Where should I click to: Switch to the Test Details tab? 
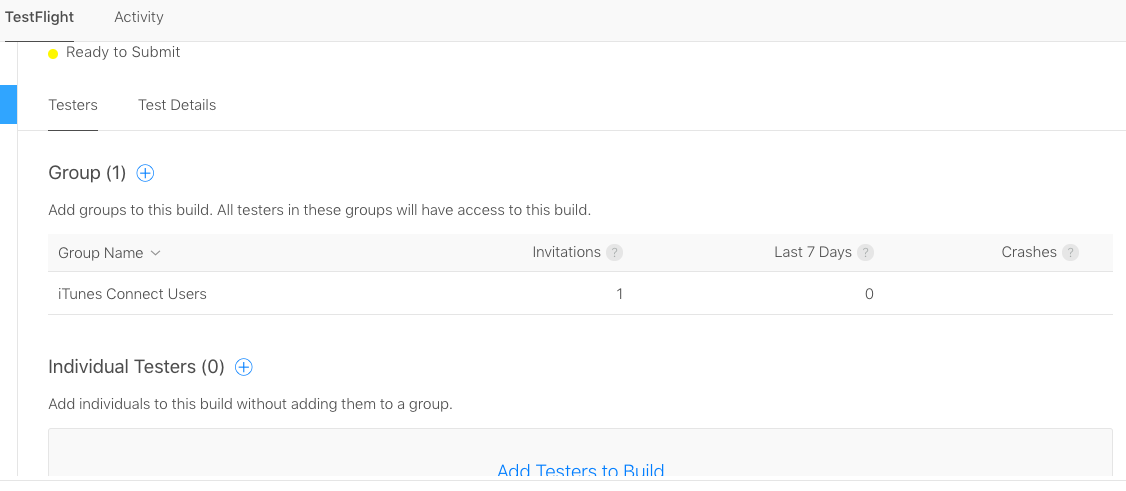tap(177, 105)
